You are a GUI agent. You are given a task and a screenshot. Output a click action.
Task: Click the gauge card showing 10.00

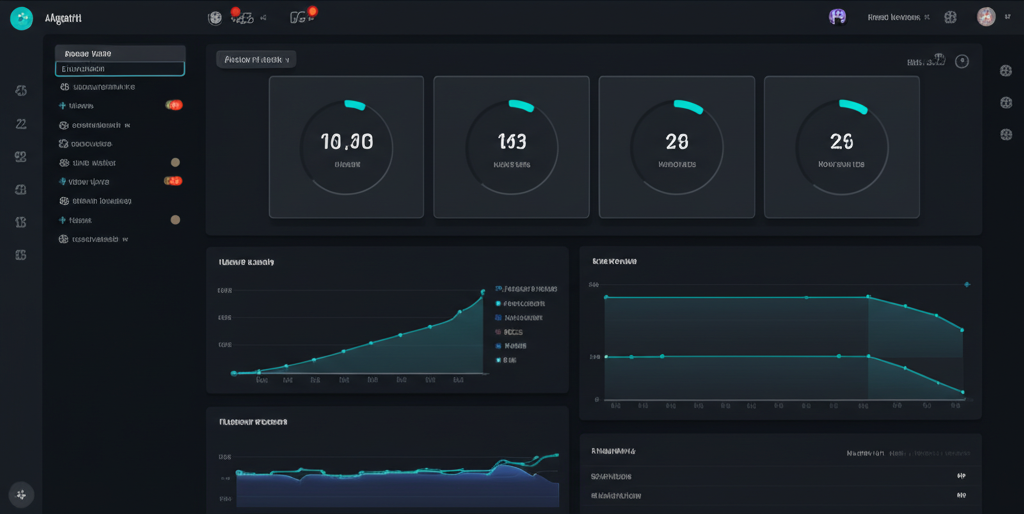click(347, 147)
